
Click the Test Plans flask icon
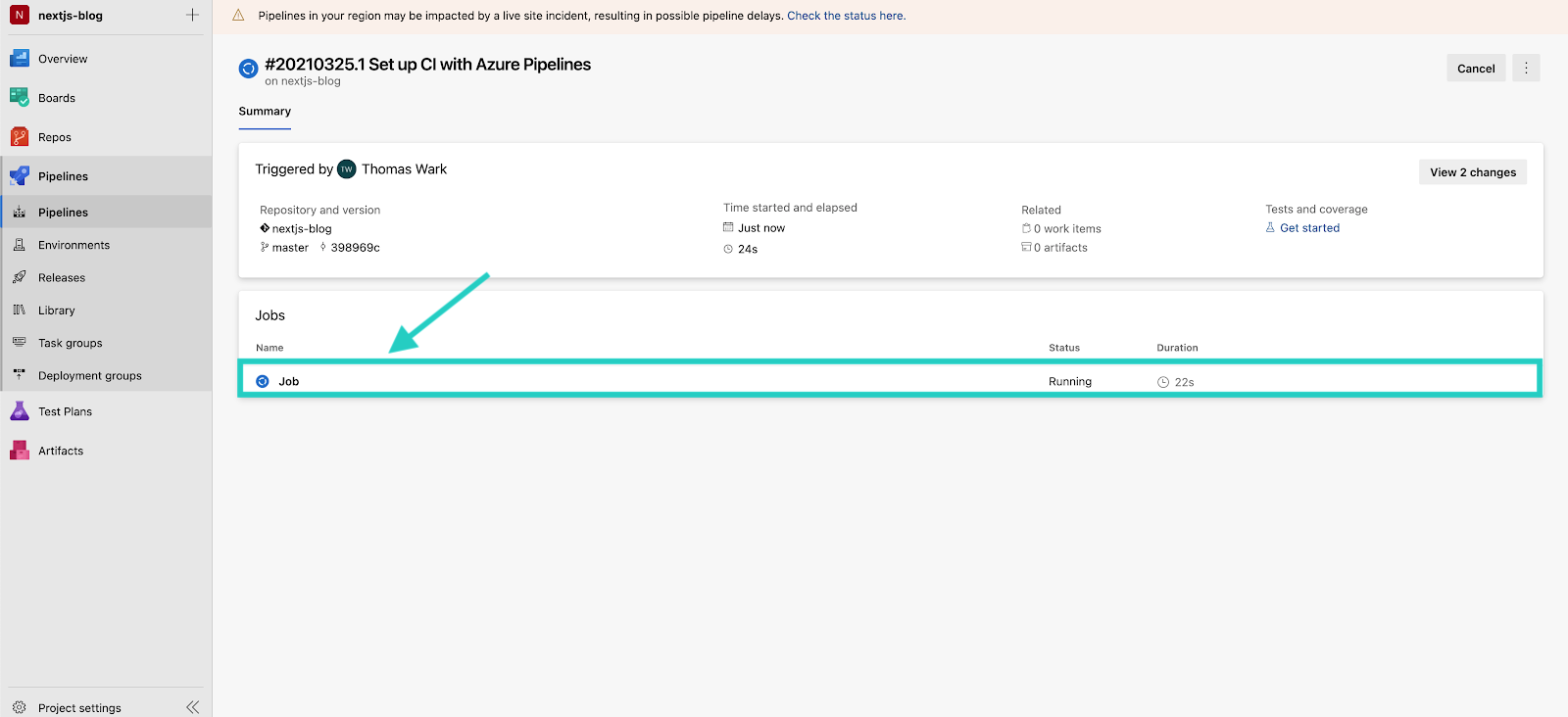pos(20,411)
